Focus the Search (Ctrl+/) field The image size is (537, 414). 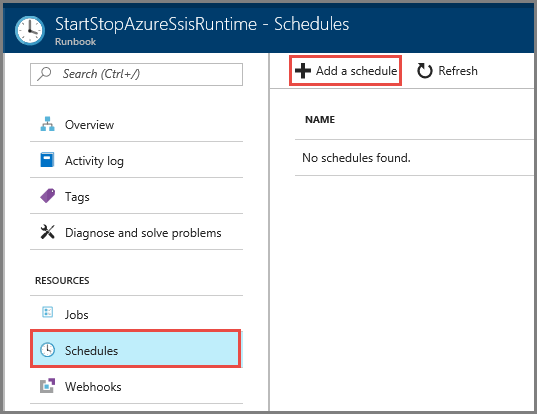(136, 74)
